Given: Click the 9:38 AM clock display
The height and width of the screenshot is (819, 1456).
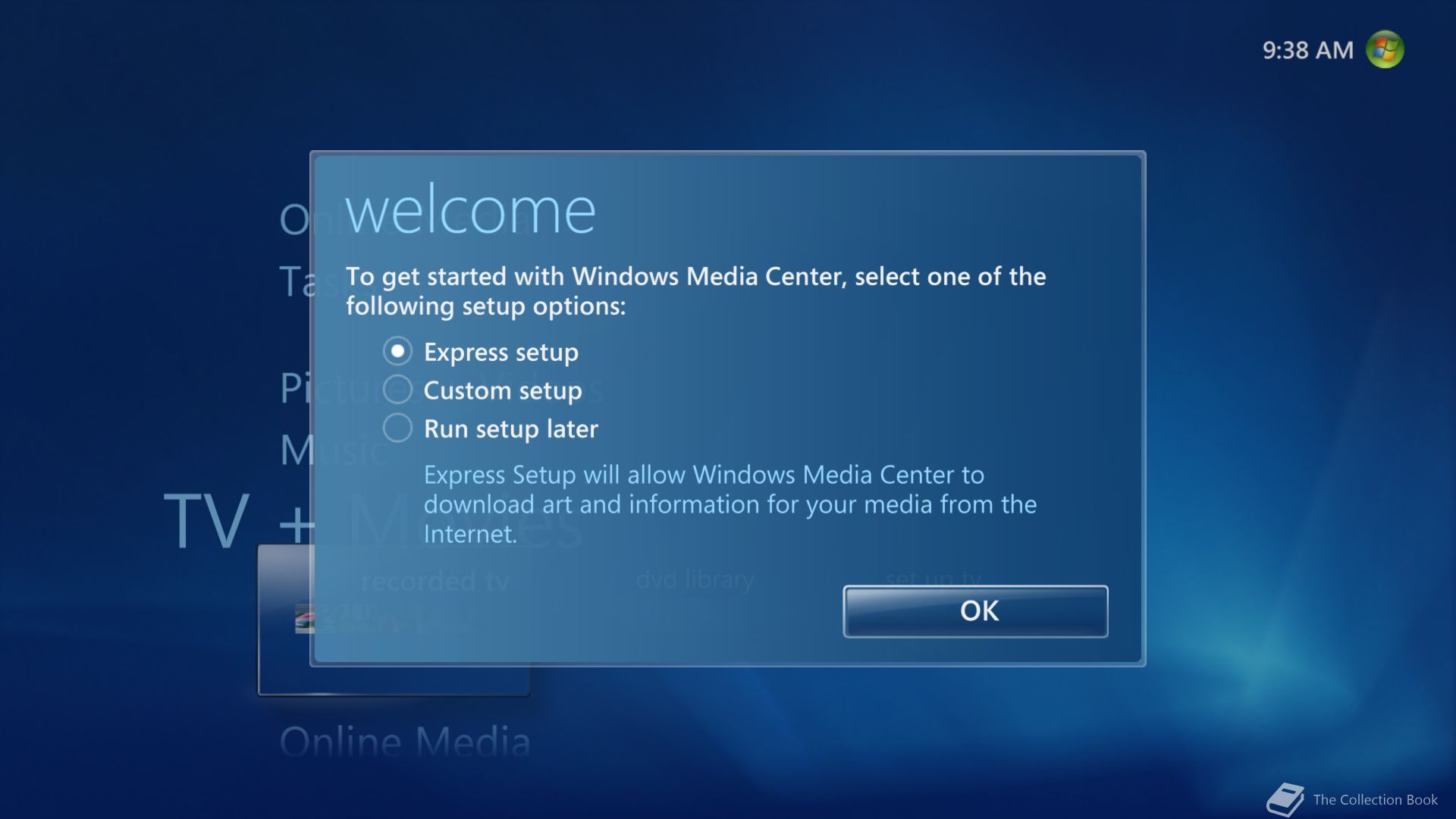Looking at the screenshot, I should (1307, 51).
